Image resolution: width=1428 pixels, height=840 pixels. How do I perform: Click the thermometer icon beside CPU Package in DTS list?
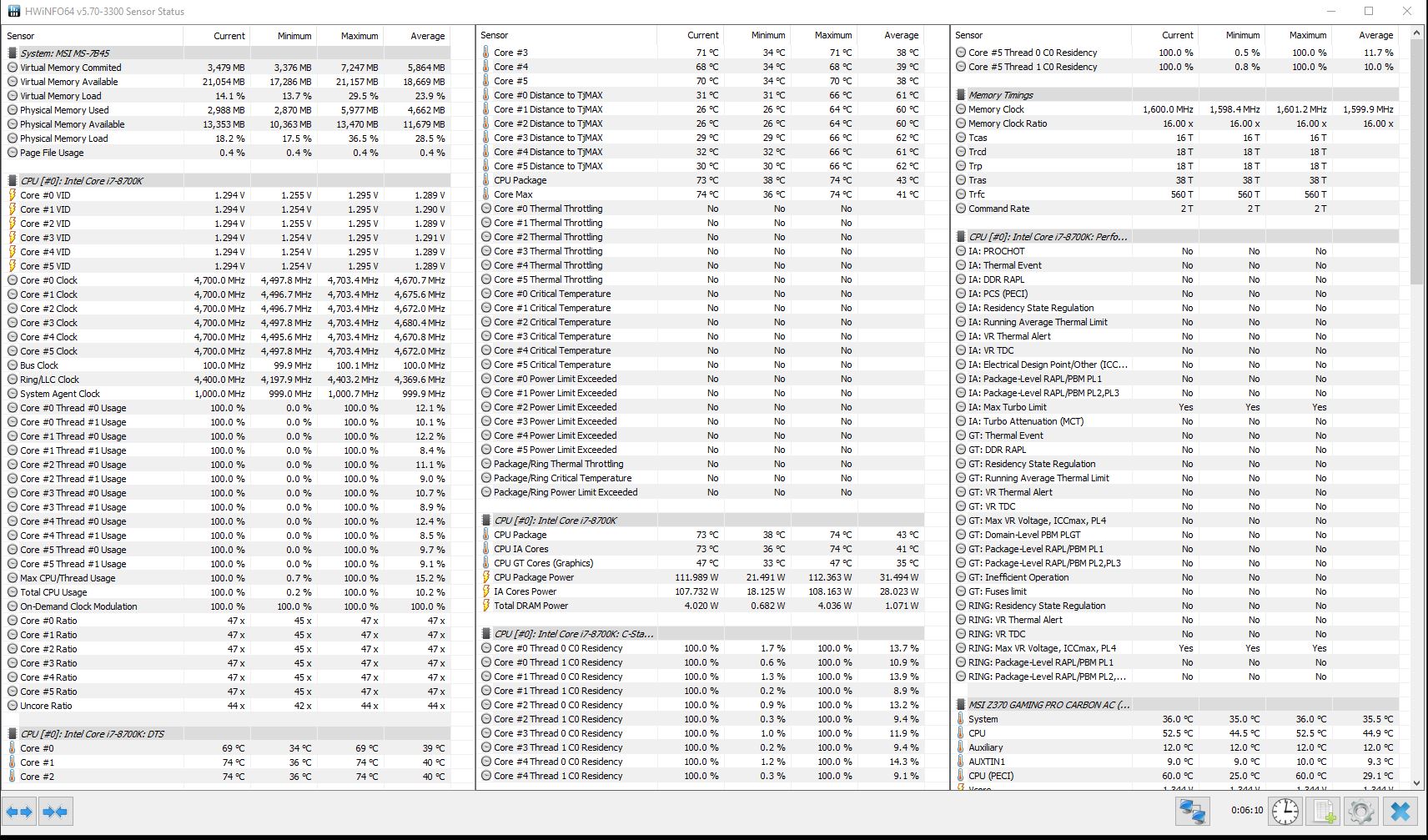click(486, 180)
